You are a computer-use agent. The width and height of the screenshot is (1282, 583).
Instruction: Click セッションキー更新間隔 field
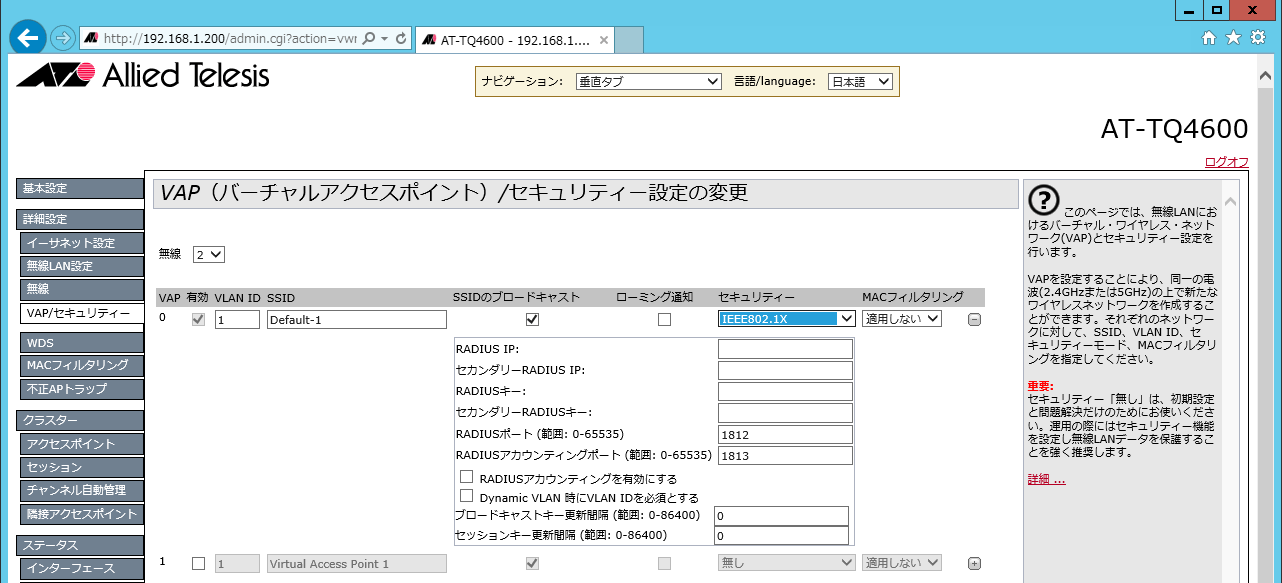[781, 536]
